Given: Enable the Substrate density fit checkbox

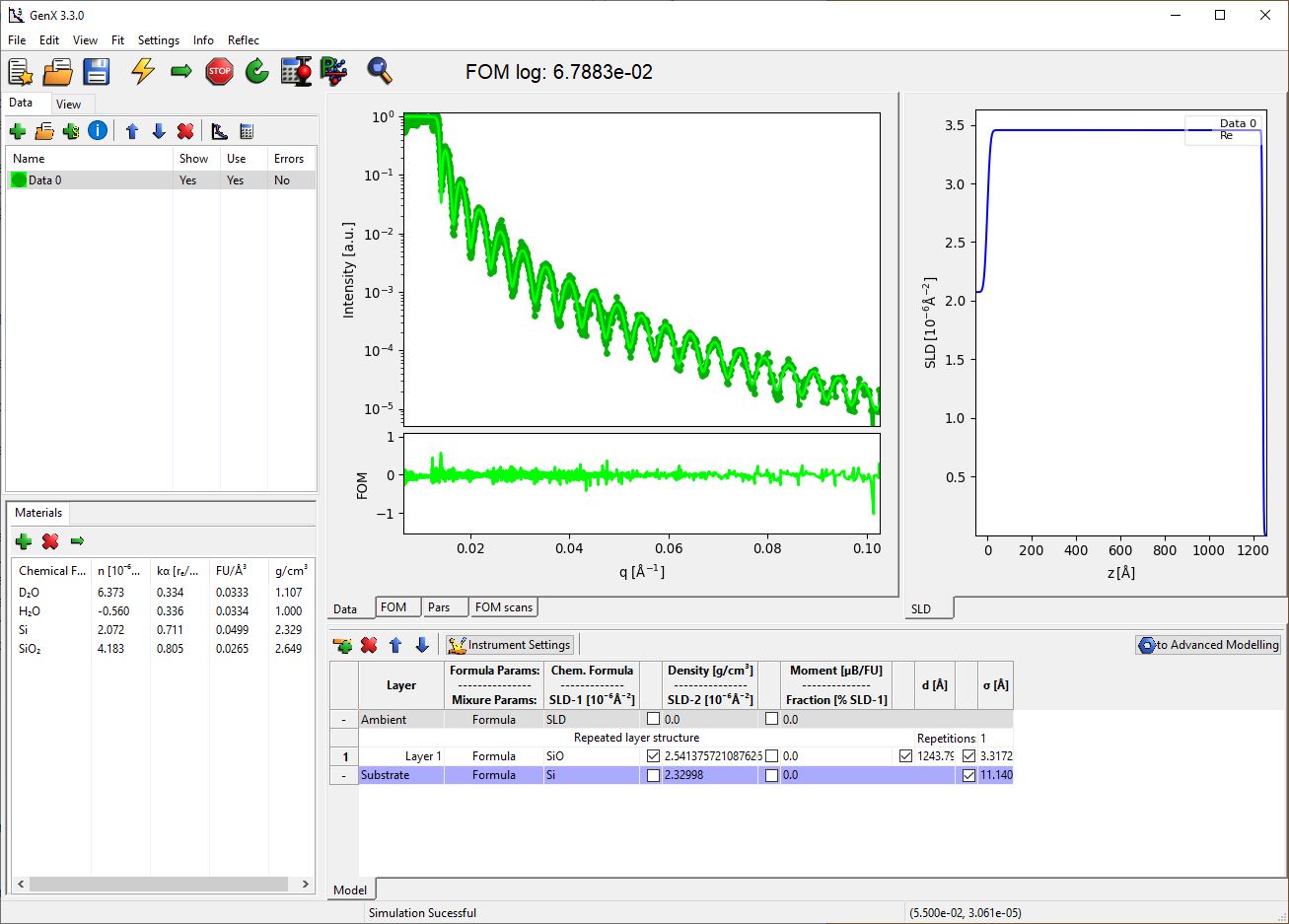Looking at the screenshot, I should (653, 775).
